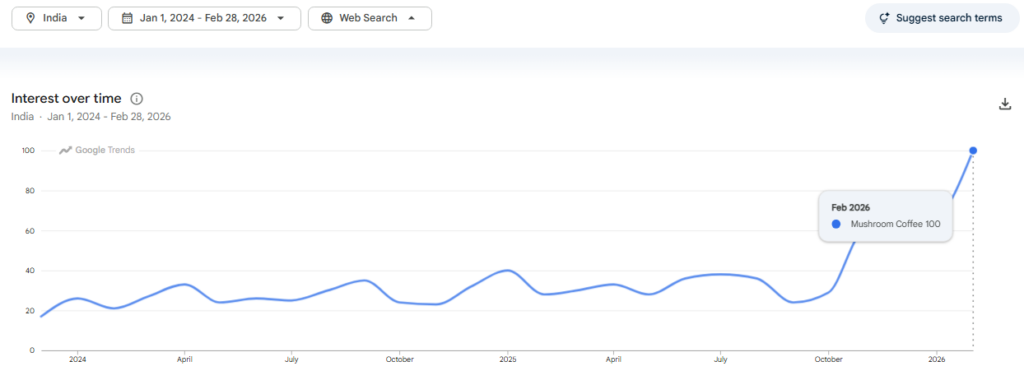Click the sparkle icon in Suggest search terms

click(884, 18)
